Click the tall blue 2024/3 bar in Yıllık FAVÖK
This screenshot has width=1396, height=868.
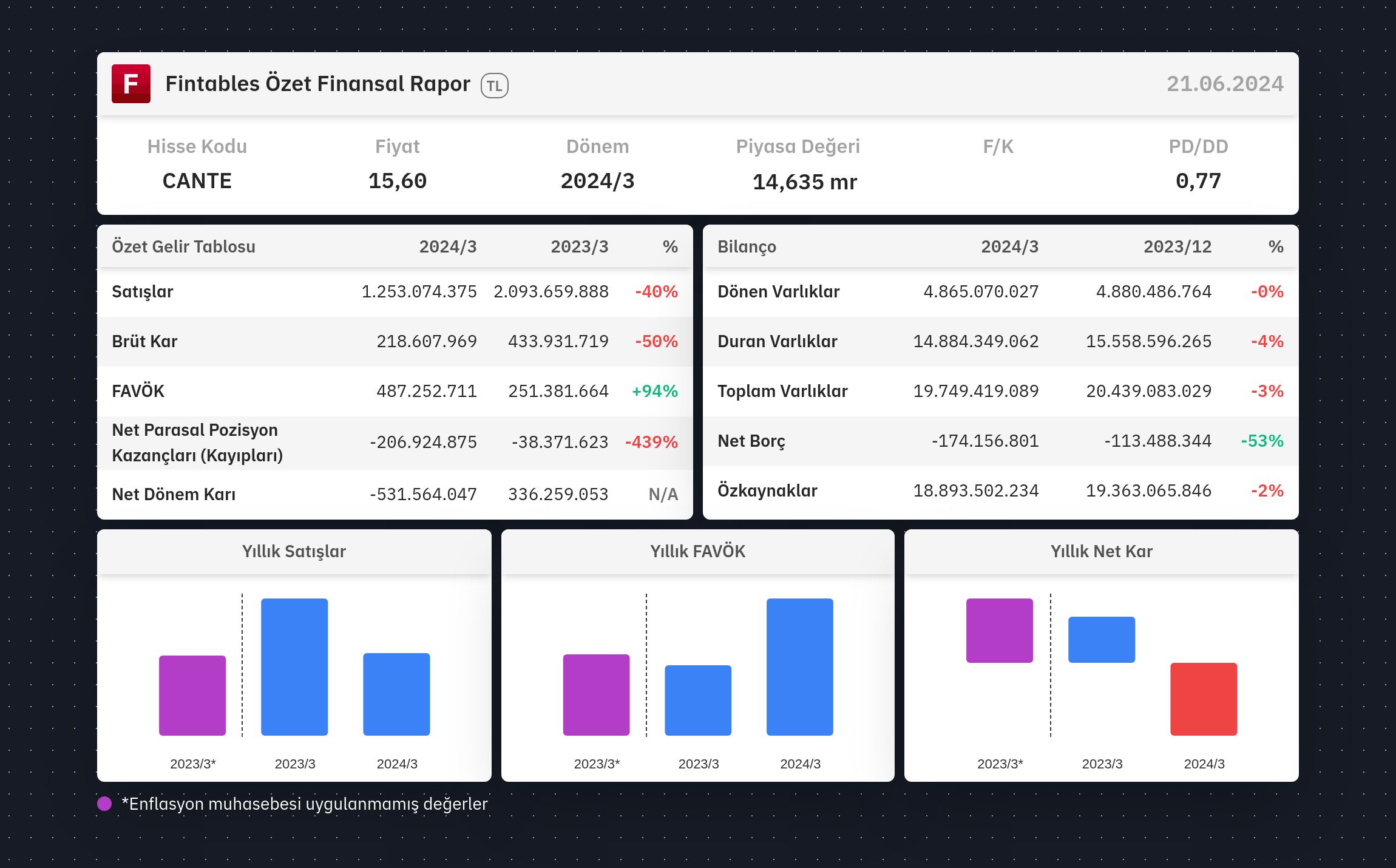coord(800,667)
